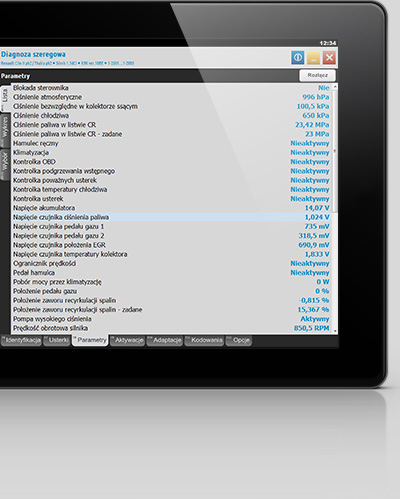This screenshot has height=499, width=400.
Task: Switch to the Adaptacje tab
Action: [165, 340]
